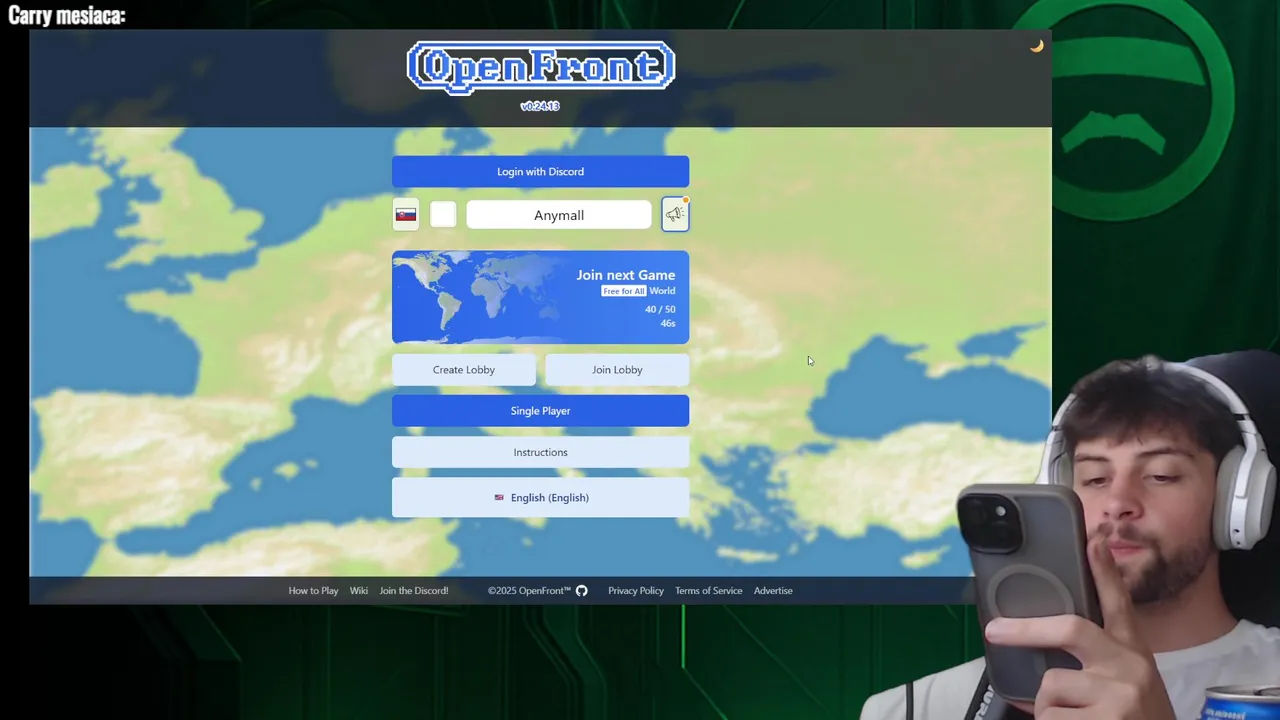Click Join Lobby button

click(617, 370)
